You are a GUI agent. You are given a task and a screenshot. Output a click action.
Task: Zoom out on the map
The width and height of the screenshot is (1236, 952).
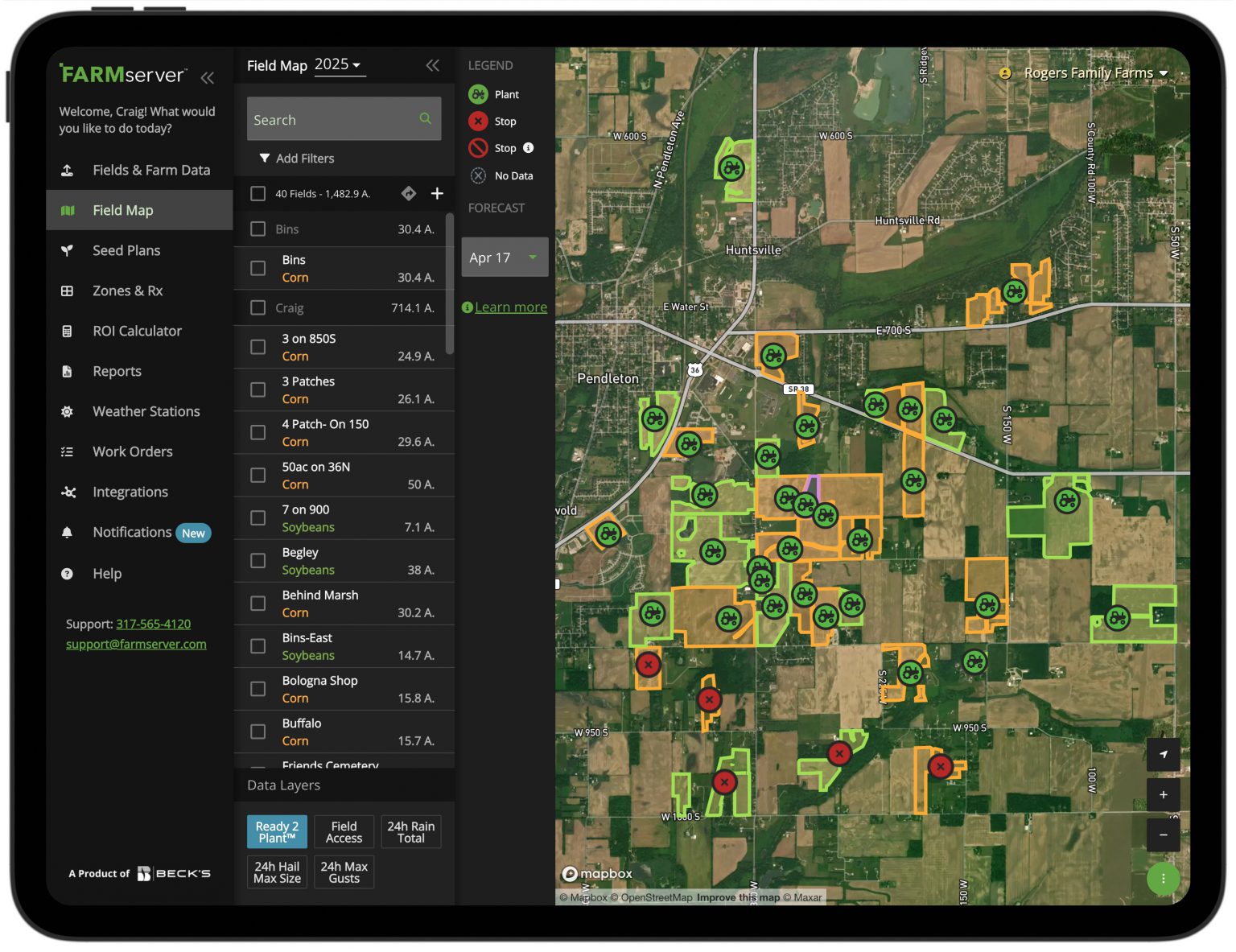1163,835
